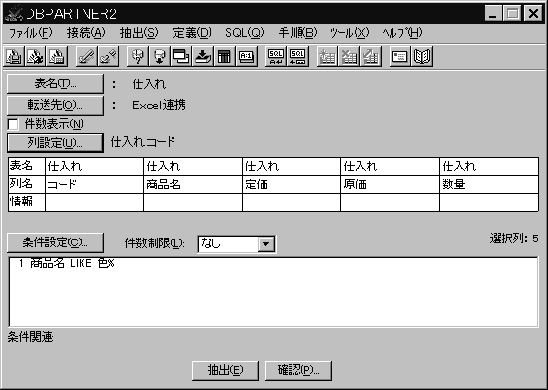This screenshot has height=390, width=548.
Task: Click the 仕入れ.コード text beside 列設定
Action: pos(143,142)
